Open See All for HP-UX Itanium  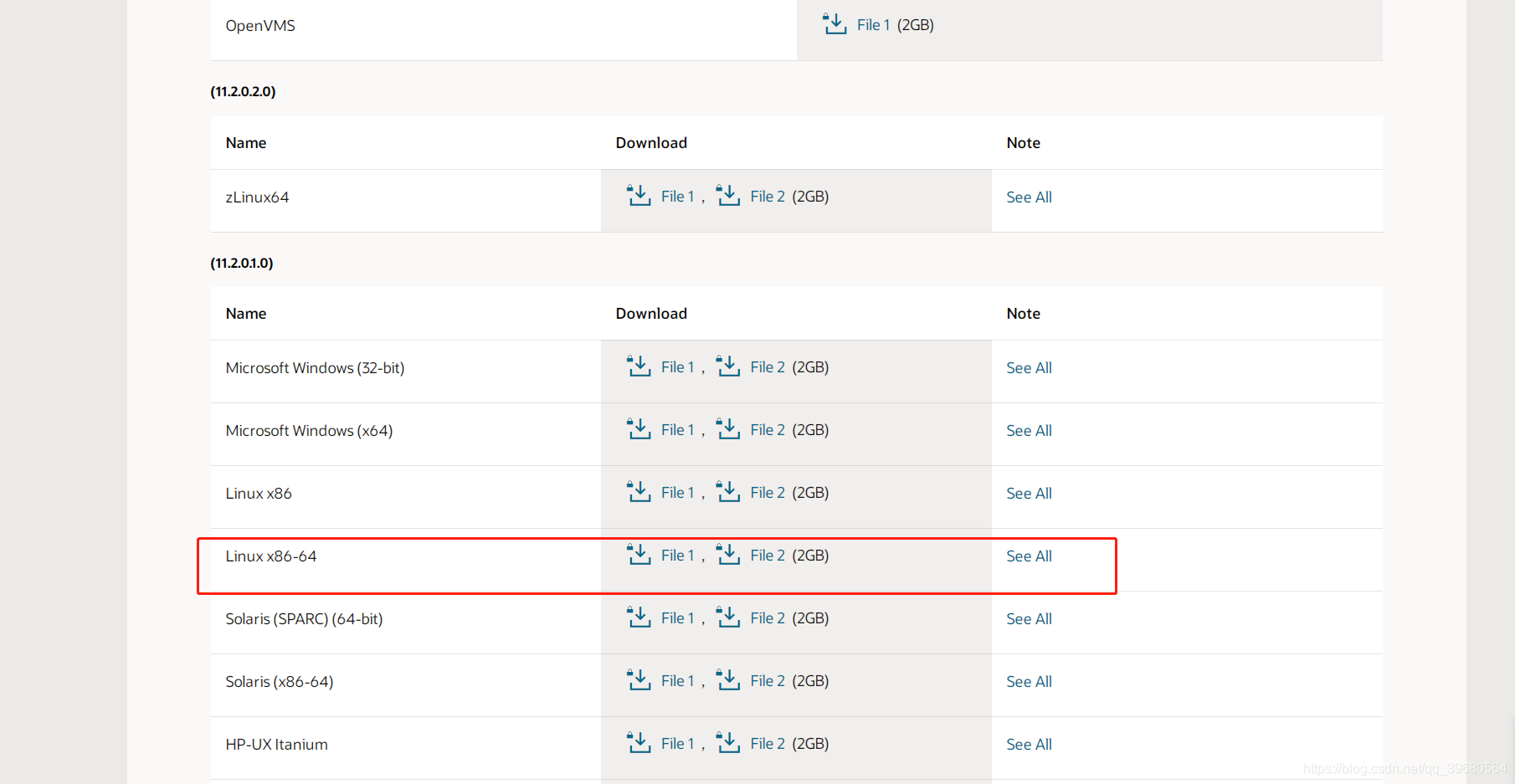[1029, 745]
